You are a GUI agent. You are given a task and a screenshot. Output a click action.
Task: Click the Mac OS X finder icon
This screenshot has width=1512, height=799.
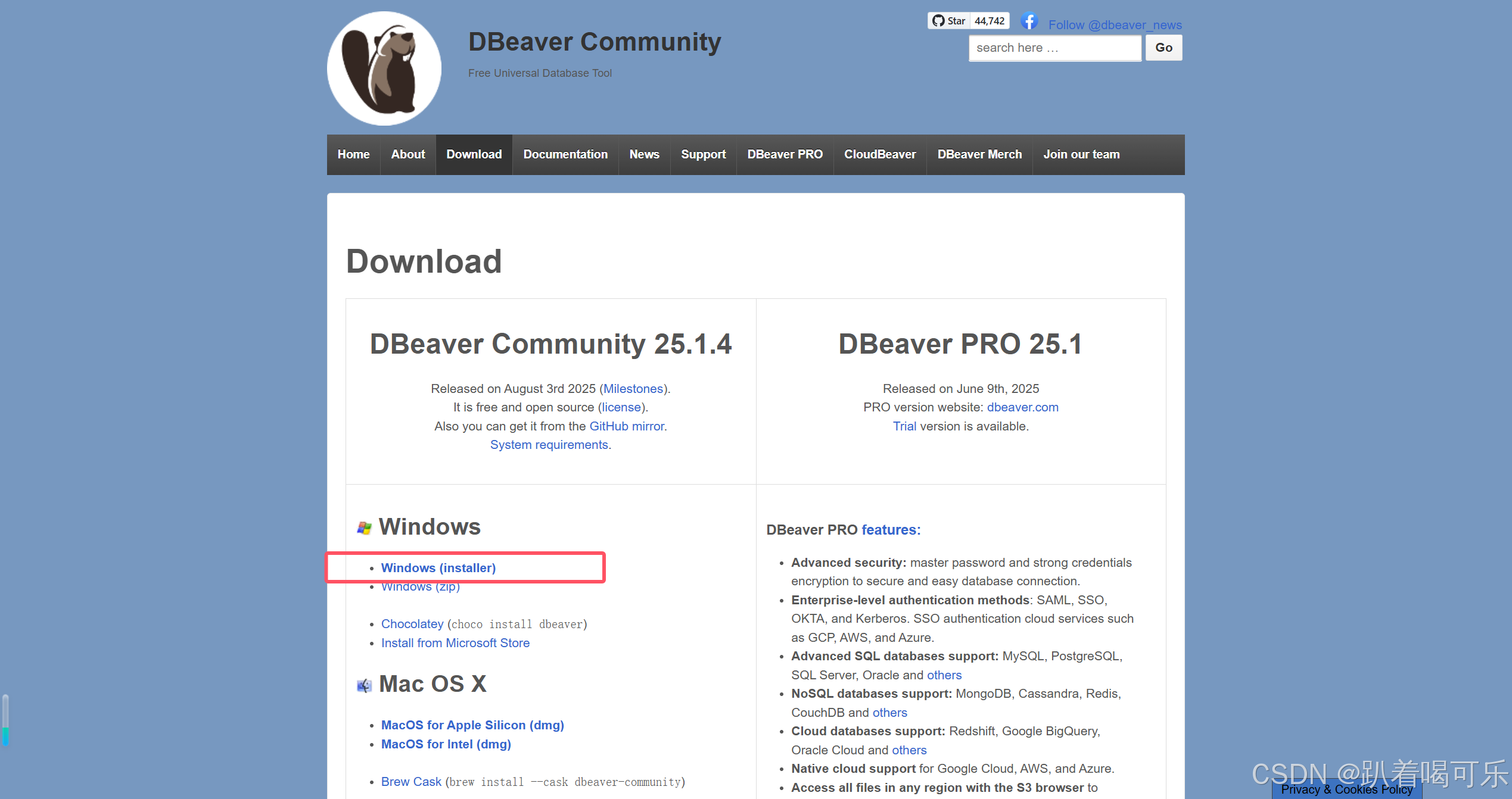pyautogui.click(x=364, y=685)
